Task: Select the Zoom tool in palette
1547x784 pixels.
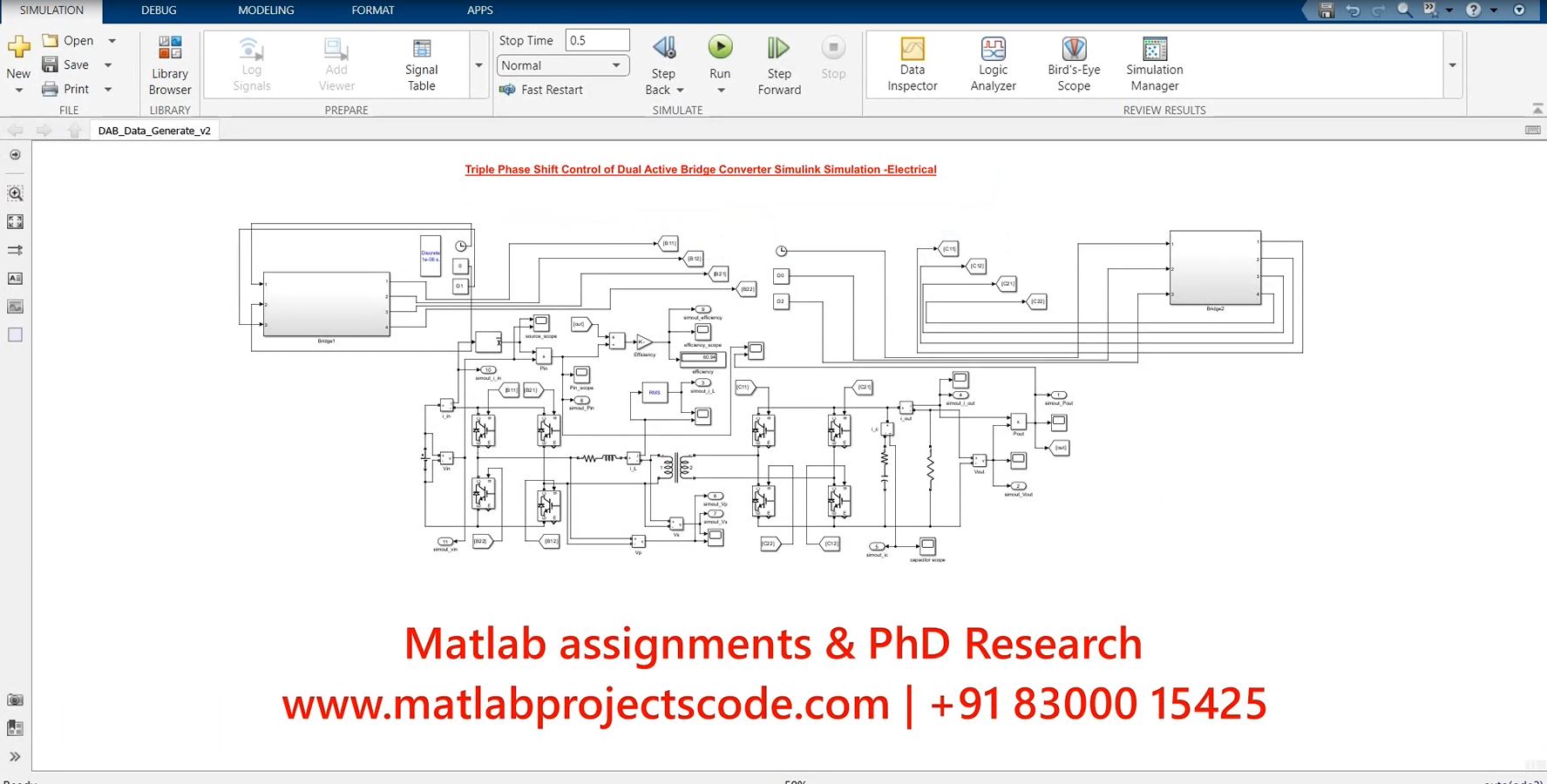Action: tap(15, 193)
